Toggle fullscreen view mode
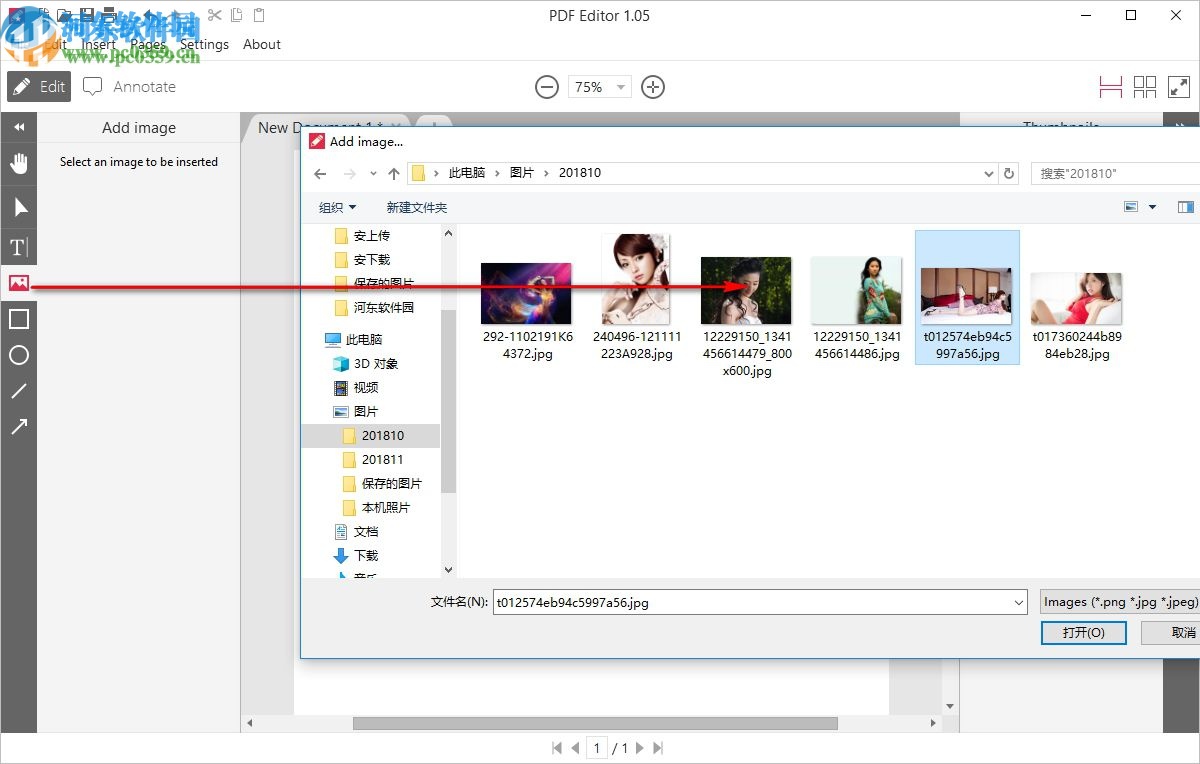Image resolution: width=1200 pixels, height=764 pixels. click(x=1180, y=86)
